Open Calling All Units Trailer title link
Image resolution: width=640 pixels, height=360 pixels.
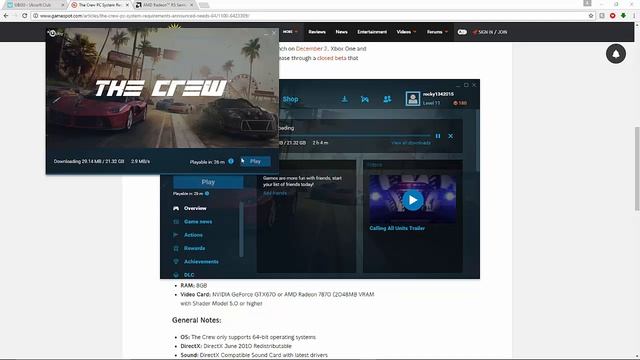pyautogui.click(x=397, y=228)
